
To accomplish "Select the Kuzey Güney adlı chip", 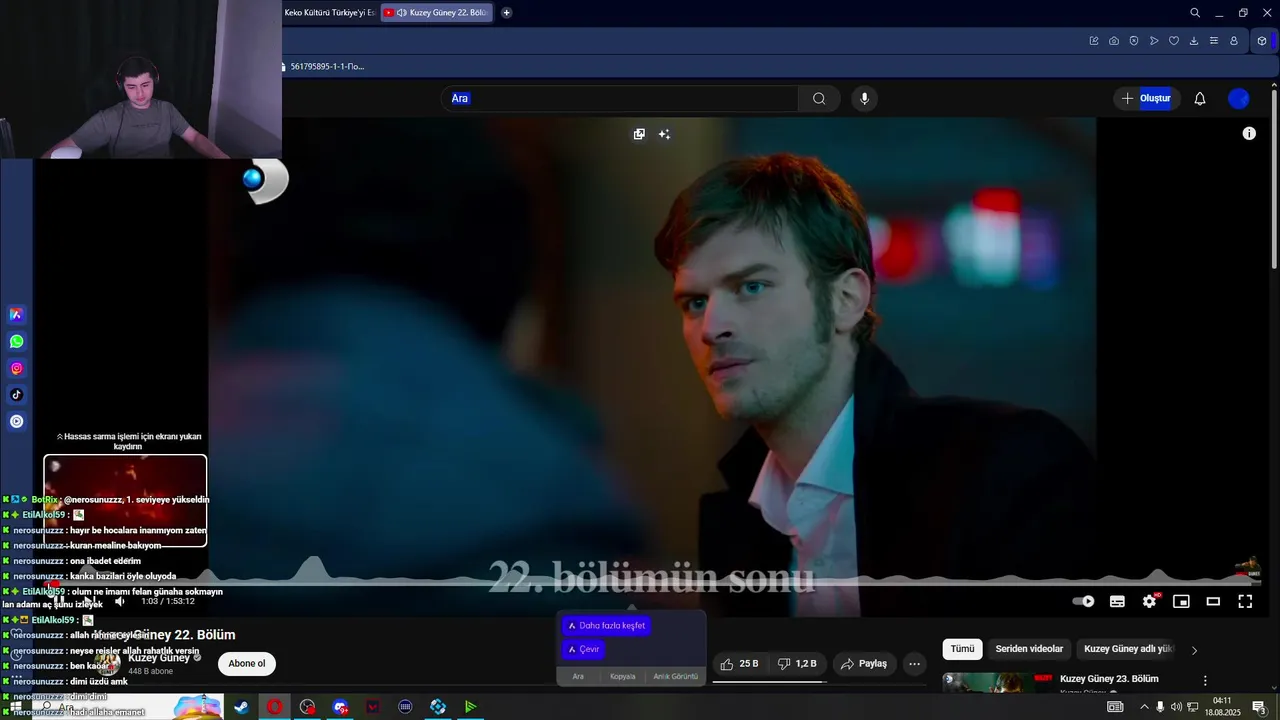I will tap(1128, 649).
